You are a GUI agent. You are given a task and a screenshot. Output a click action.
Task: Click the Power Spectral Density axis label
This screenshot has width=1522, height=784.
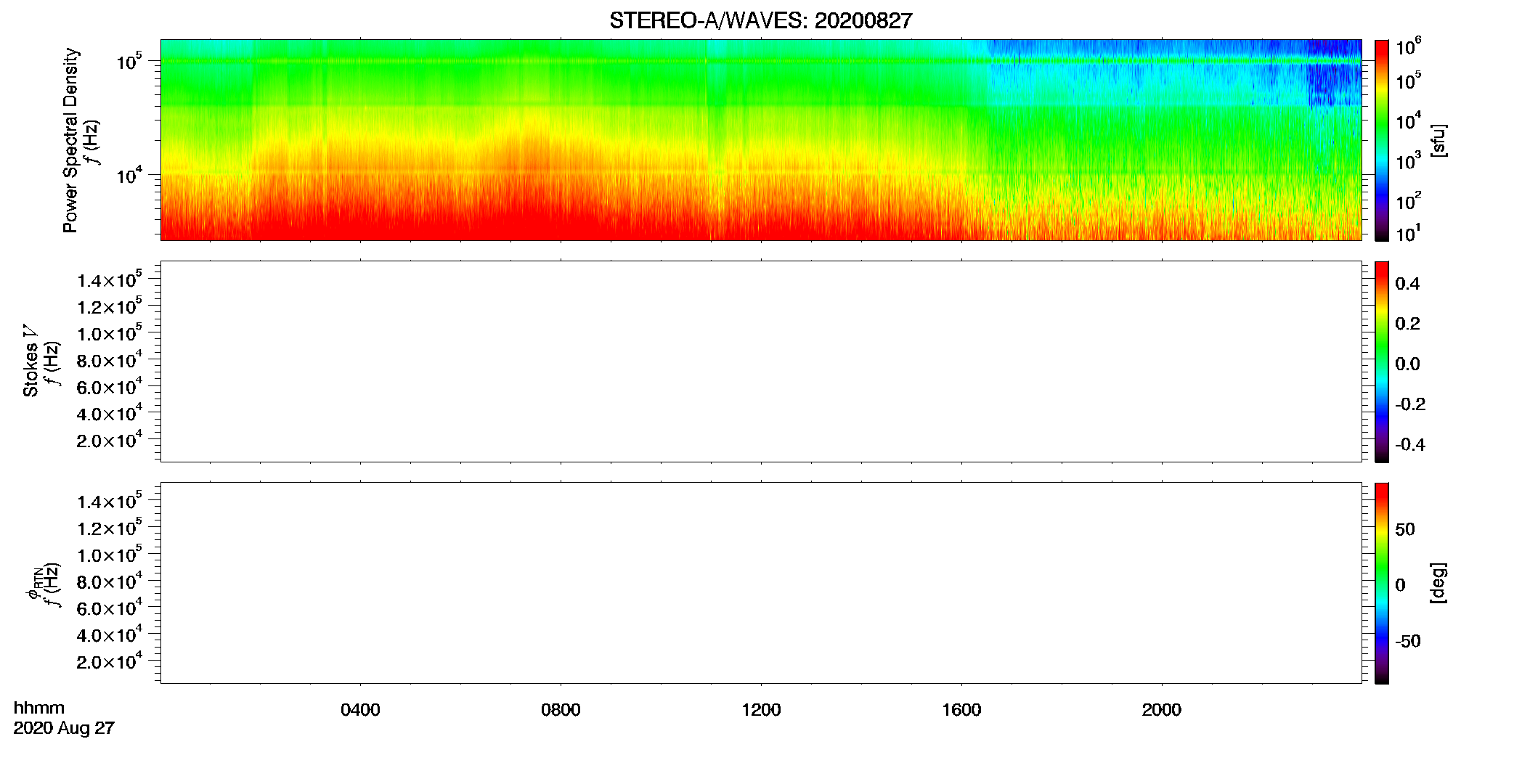70,140
